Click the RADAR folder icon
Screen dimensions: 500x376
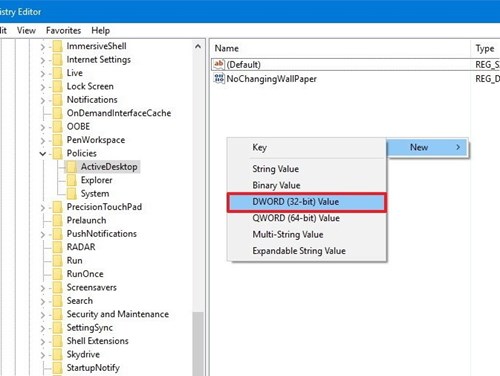(58, 247)
